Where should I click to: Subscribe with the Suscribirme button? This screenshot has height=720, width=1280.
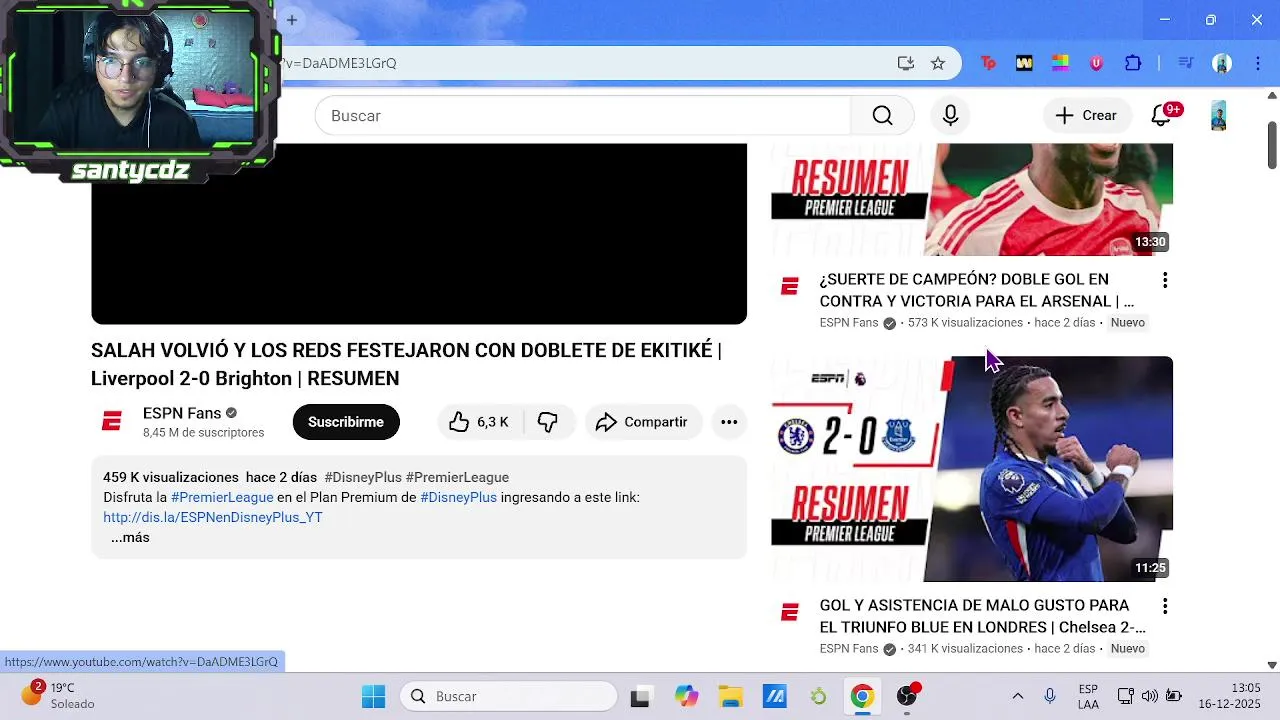point(346,422)
